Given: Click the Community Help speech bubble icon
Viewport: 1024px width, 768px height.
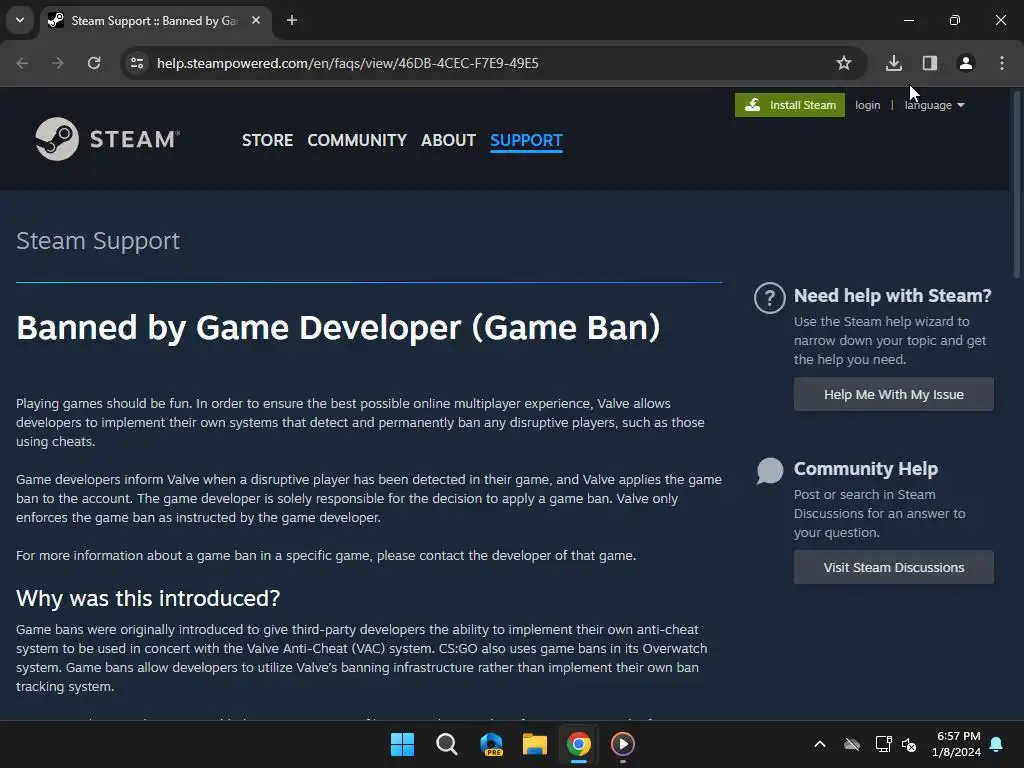Looking at the screenshot, I should point(770,470).
